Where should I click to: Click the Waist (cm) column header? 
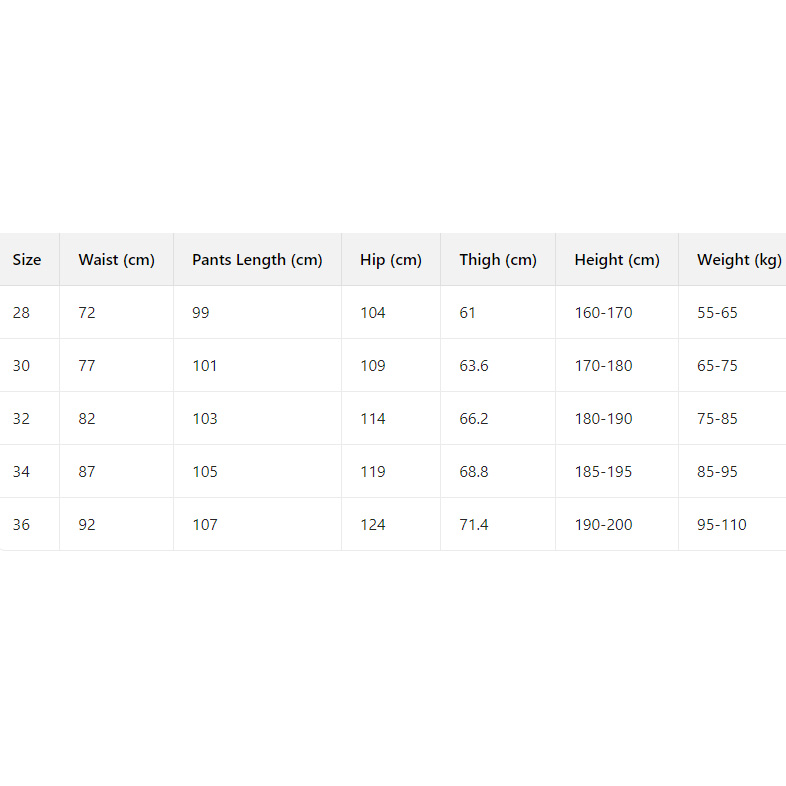pyautogui.click(x=116, y=260)
